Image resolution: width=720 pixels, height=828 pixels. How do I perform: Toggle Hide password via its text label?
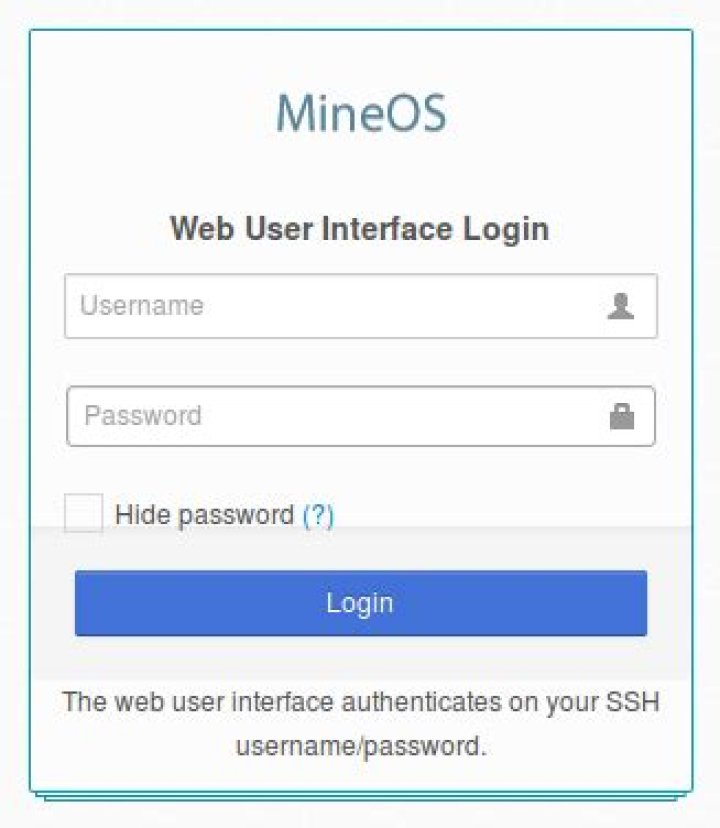pos(204,515)
